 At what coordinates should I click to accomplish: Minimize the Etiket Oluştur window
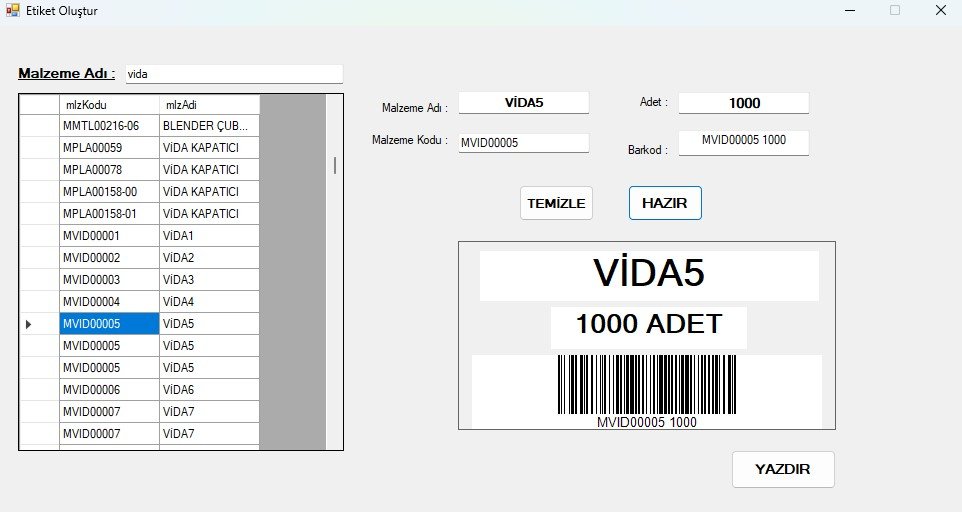coord(850,10)
